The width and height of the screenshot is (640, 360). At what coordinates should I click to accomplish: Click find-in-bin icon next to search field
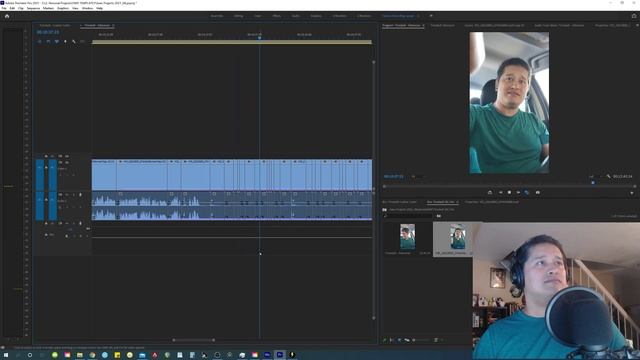[439, 216]
